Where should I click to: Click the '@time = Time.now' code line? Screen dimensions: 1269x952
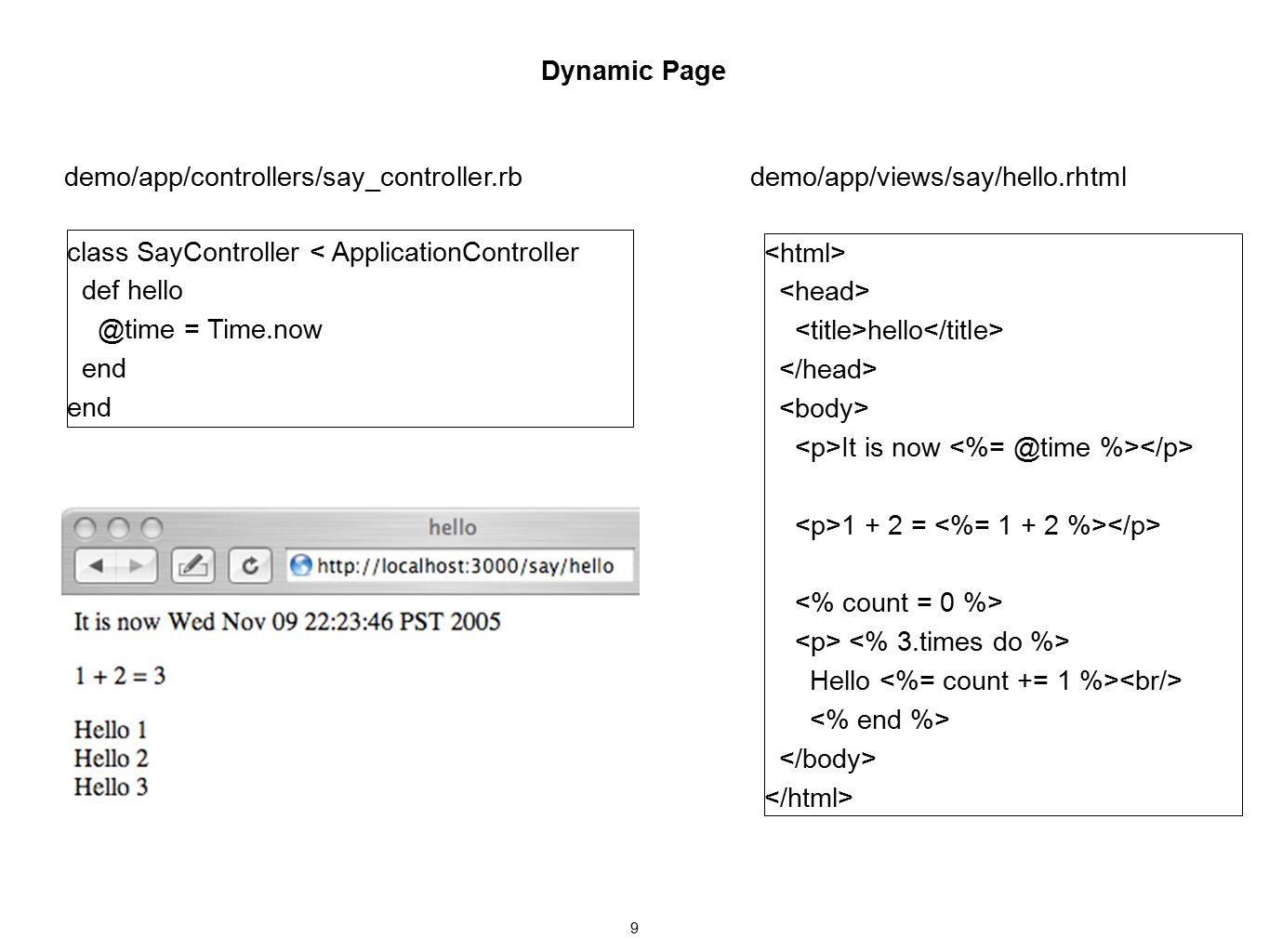tap(209, 330)
